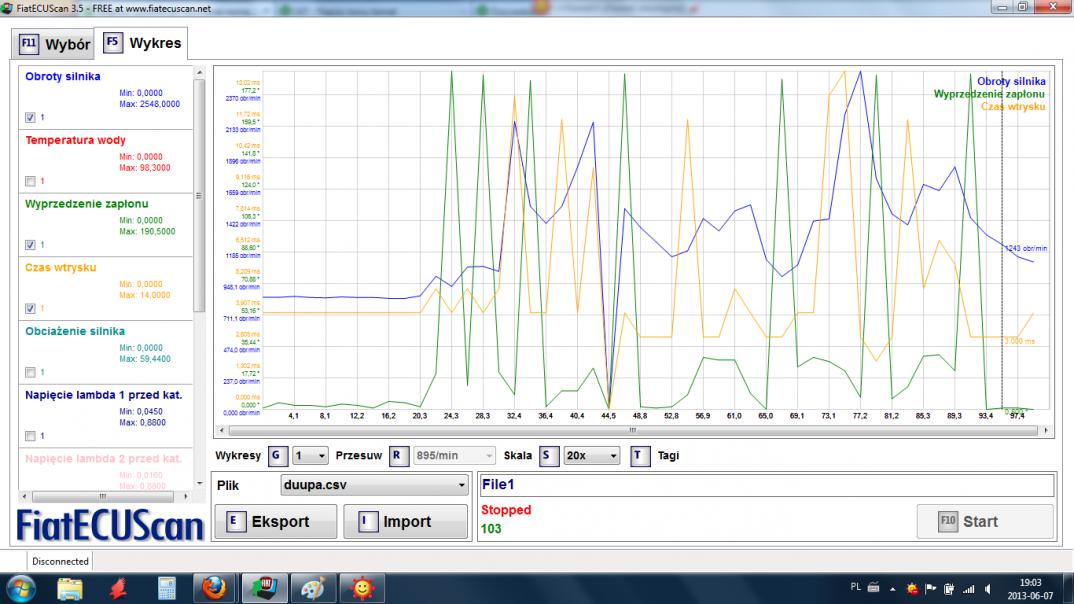Open the calculator from the taskbar
The height and width of the screenshot is (604, 1074).
[x=166, y=588]
